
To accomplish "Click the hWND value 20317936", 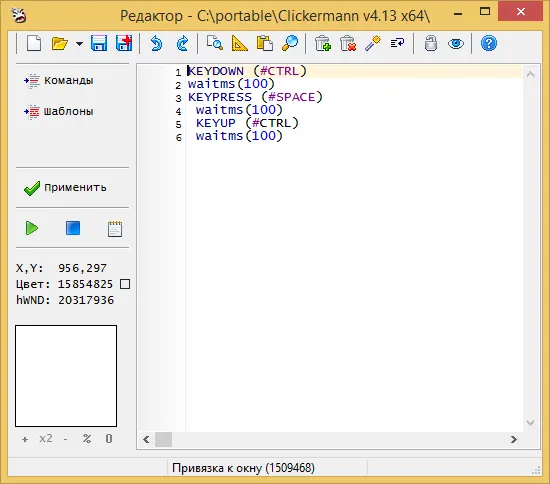I will tap(86, 300).
